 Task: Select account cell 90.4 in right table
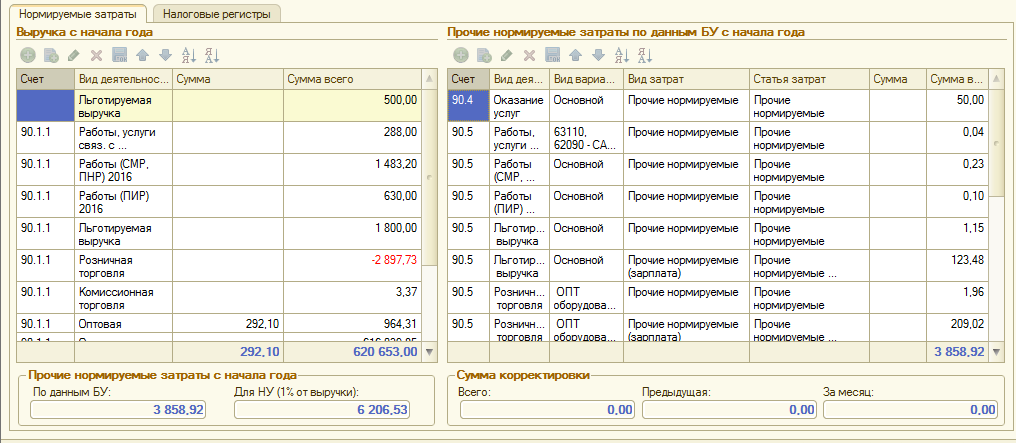pyautogui.click(x=468, y=105)
